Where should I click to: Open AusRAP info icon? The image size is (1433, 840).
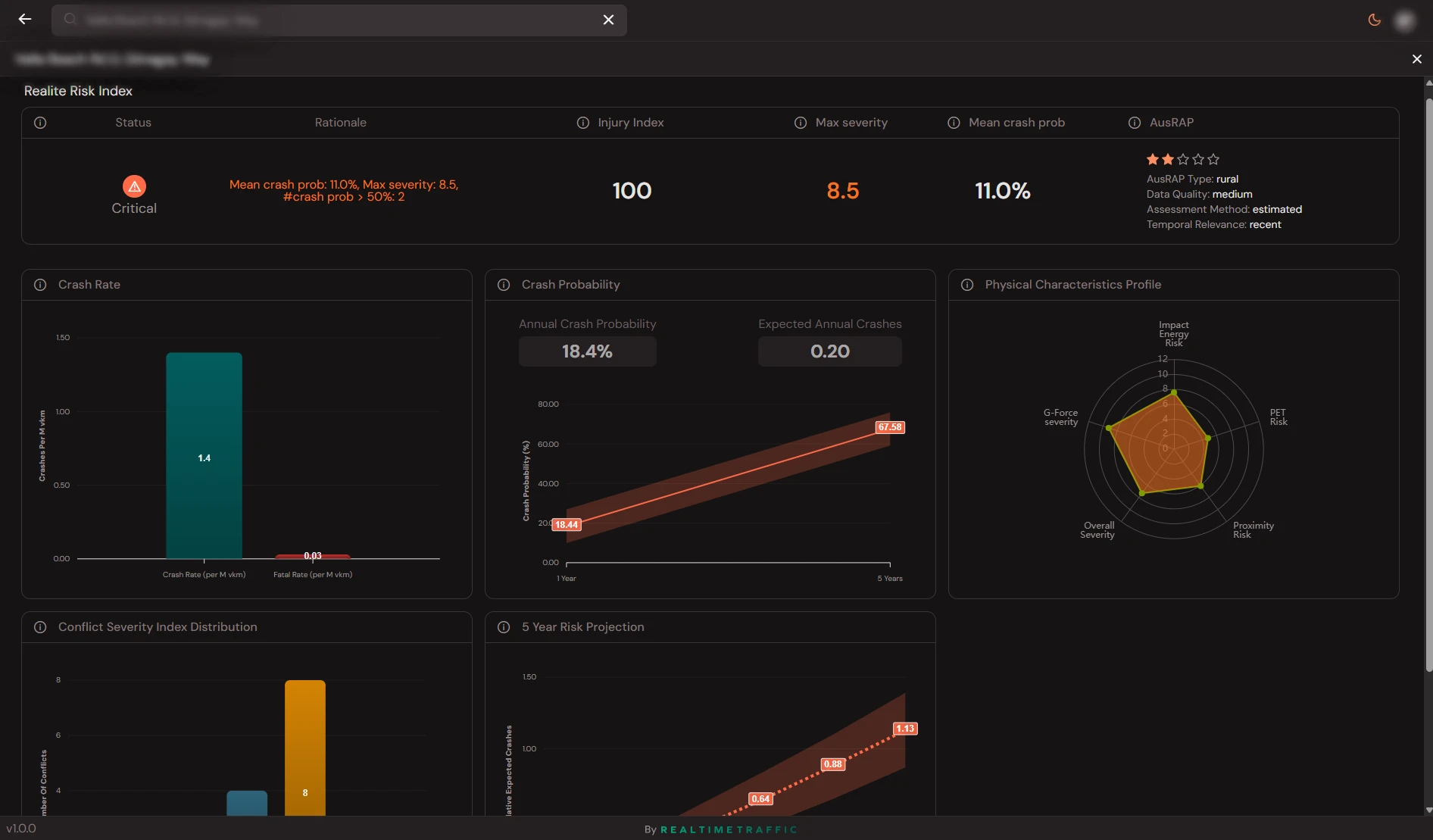click(1134, 123)
